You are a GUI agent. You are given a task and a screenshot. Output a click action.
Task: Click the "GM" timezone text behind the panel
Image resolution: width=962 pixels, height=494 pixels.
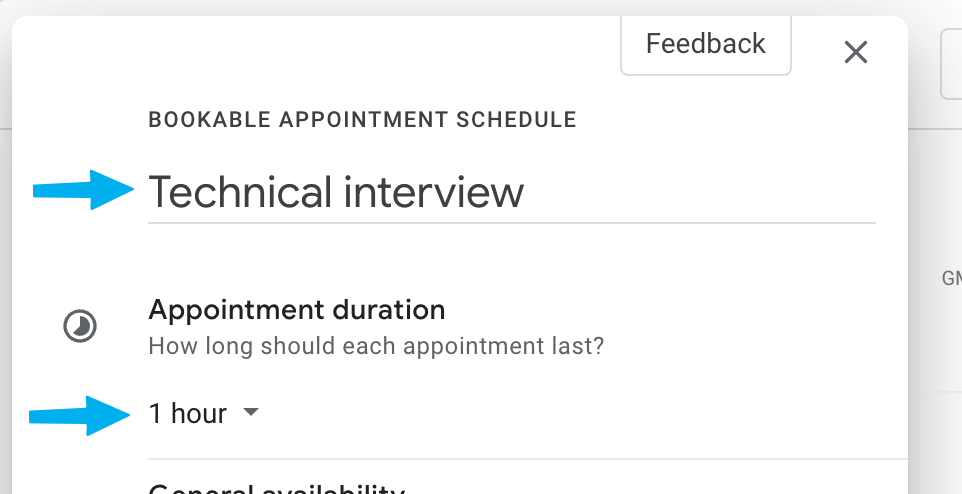point(951,279)
